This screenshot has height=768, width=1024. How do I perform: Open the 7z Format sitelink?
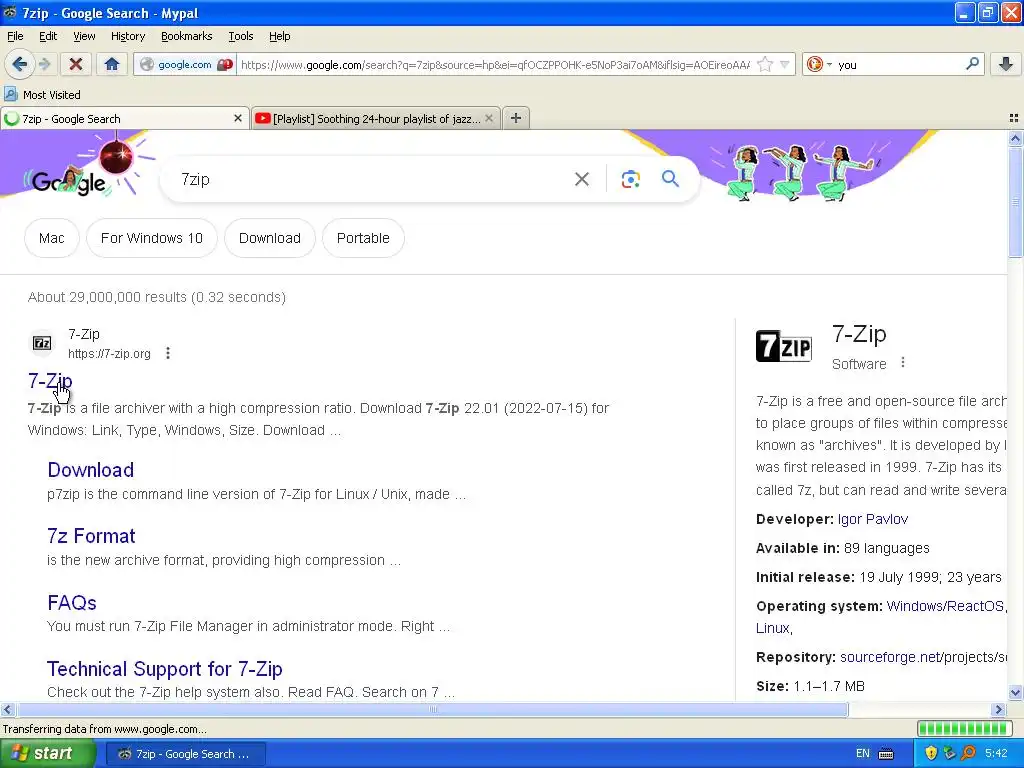(x=91, y=536)
